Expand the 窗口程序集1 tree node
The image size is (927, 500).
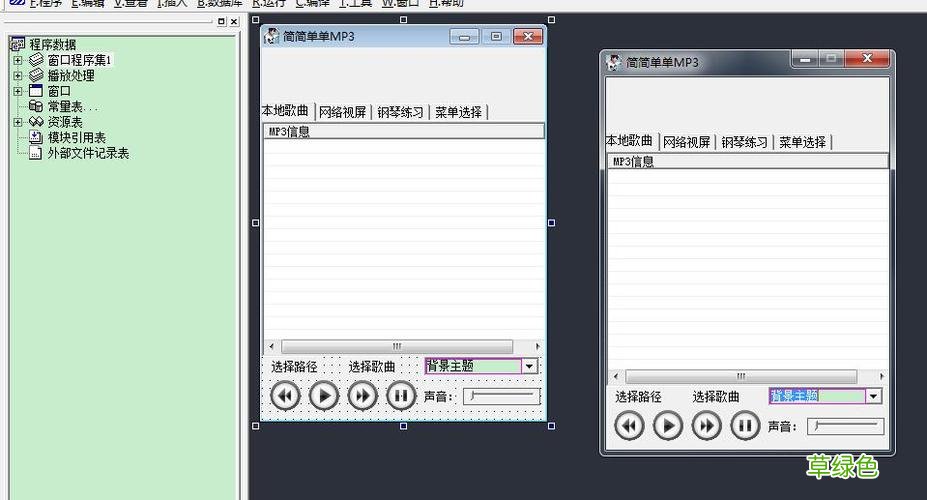[x=18, y=60]
